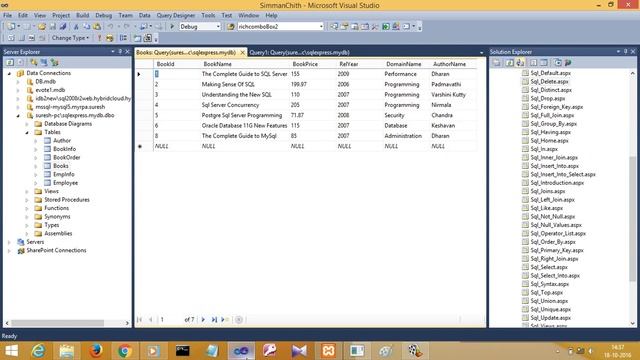
Task: Open the Query Designer menu
Action: [176, 15]
